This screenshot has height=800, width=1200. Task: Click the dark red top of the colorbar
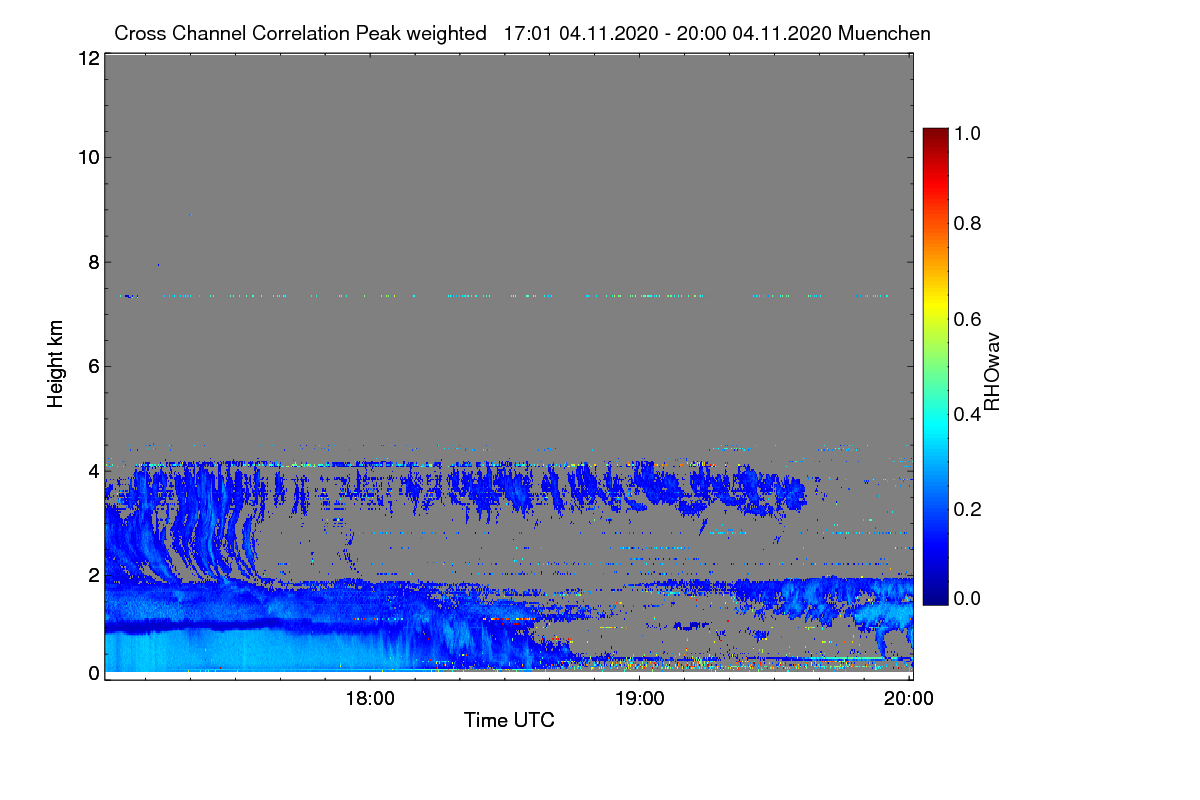point(934,138)
